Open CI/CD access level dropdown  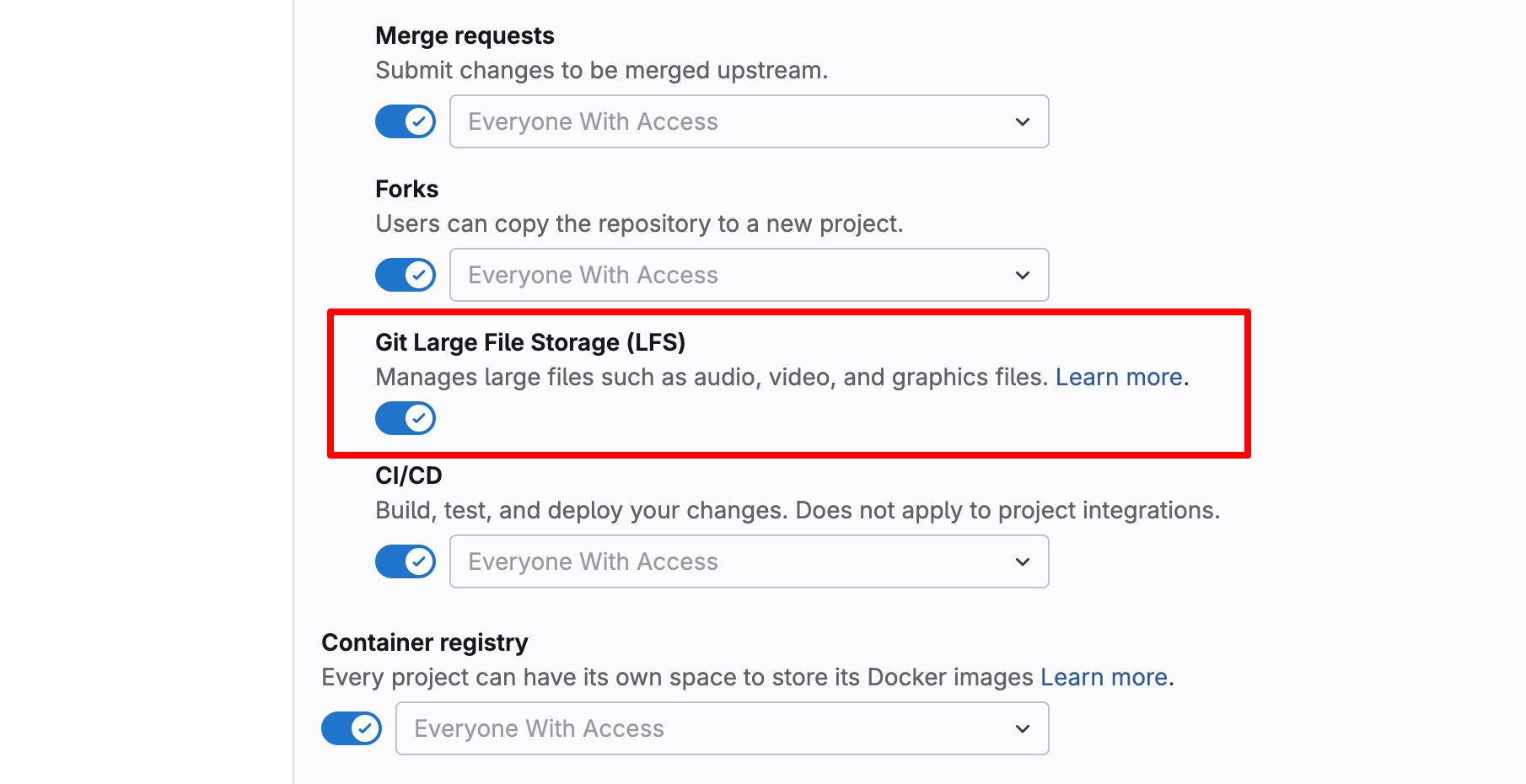[x=749, y=561]
